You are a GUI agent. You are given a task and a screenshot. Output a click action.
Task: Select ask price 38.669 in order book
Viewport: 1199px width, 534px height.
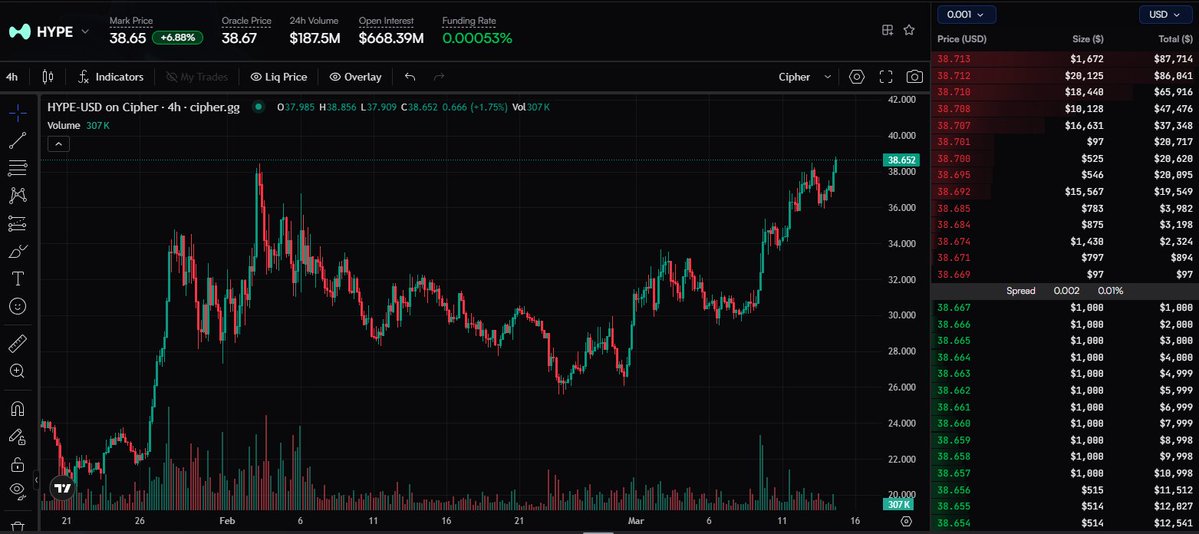click(x=954, y=274)
